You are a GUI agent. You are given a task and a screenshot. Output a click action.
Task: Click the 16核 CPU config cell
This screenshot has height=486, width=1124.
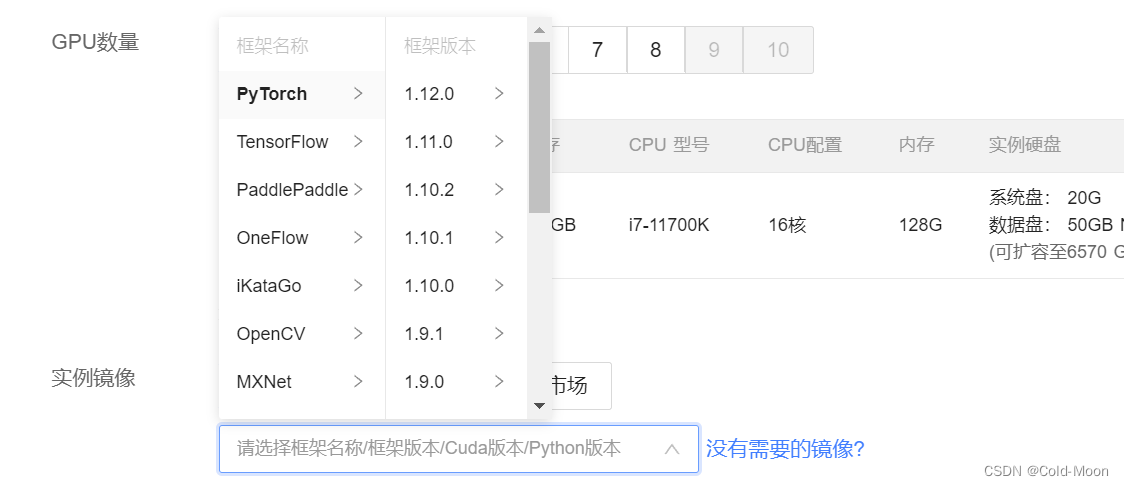tap(787, 226)
